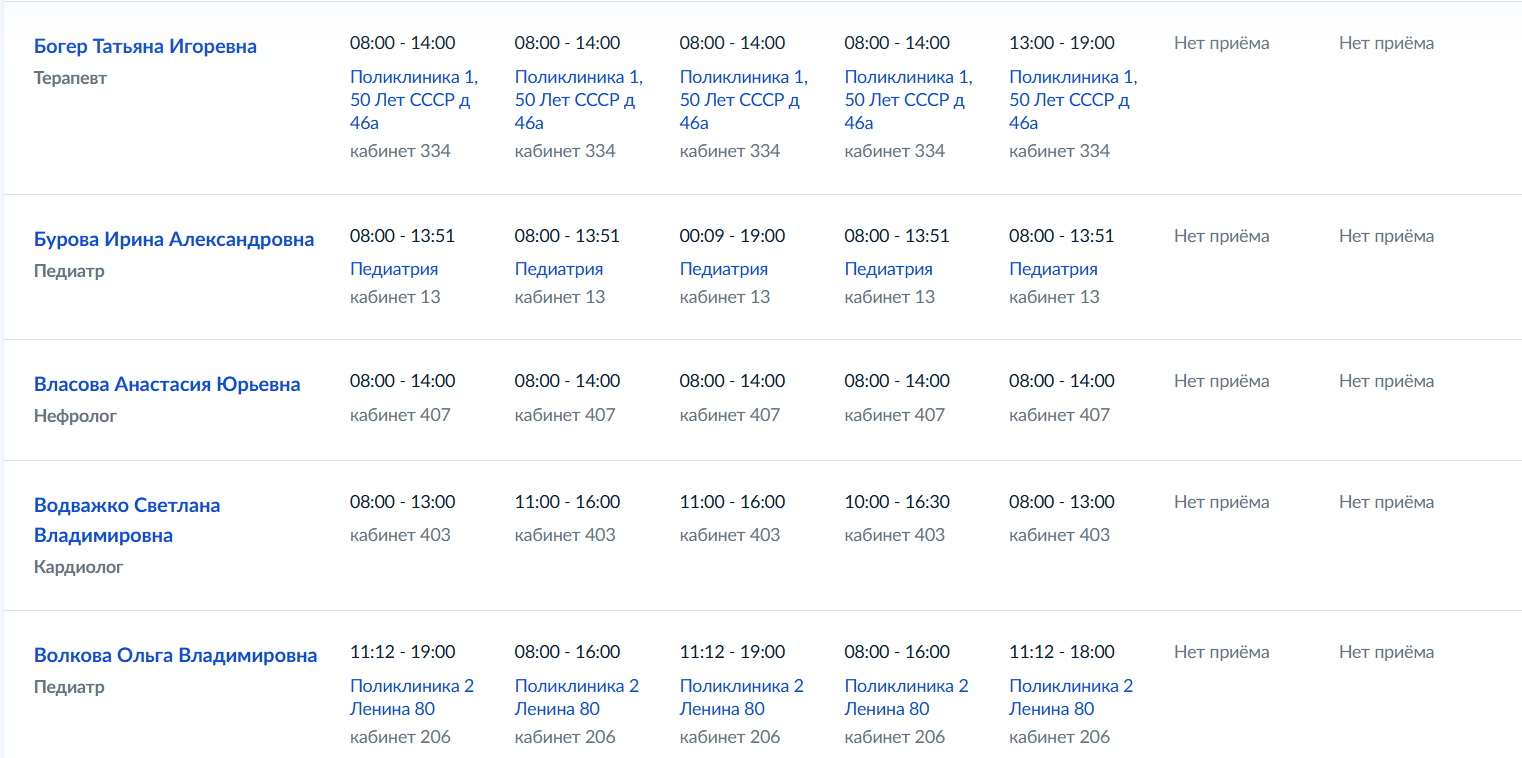The image size is (1522, 758).
Task: Click Поликлиника 2 link under first 11:12 - 19:00 slot
Action: point(412,698)
